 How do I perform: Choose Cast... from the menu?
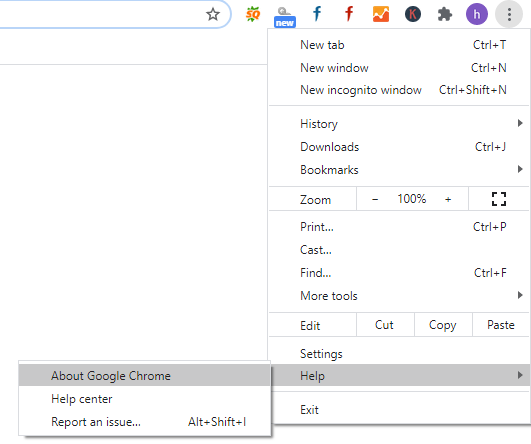pyautogui.click(x=399, y=250)
